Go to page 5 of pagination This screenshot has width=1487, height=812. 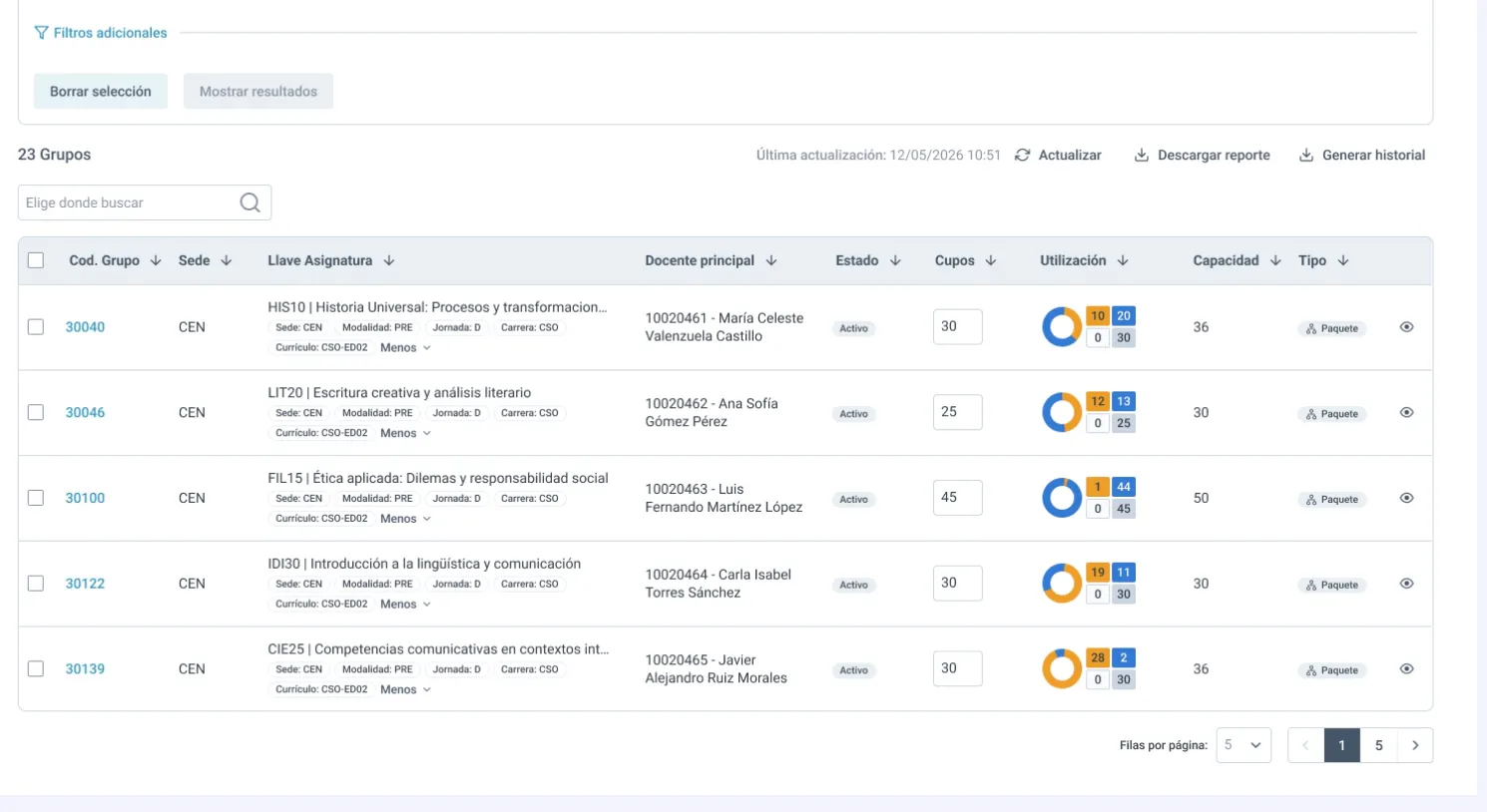point(1379,745)
